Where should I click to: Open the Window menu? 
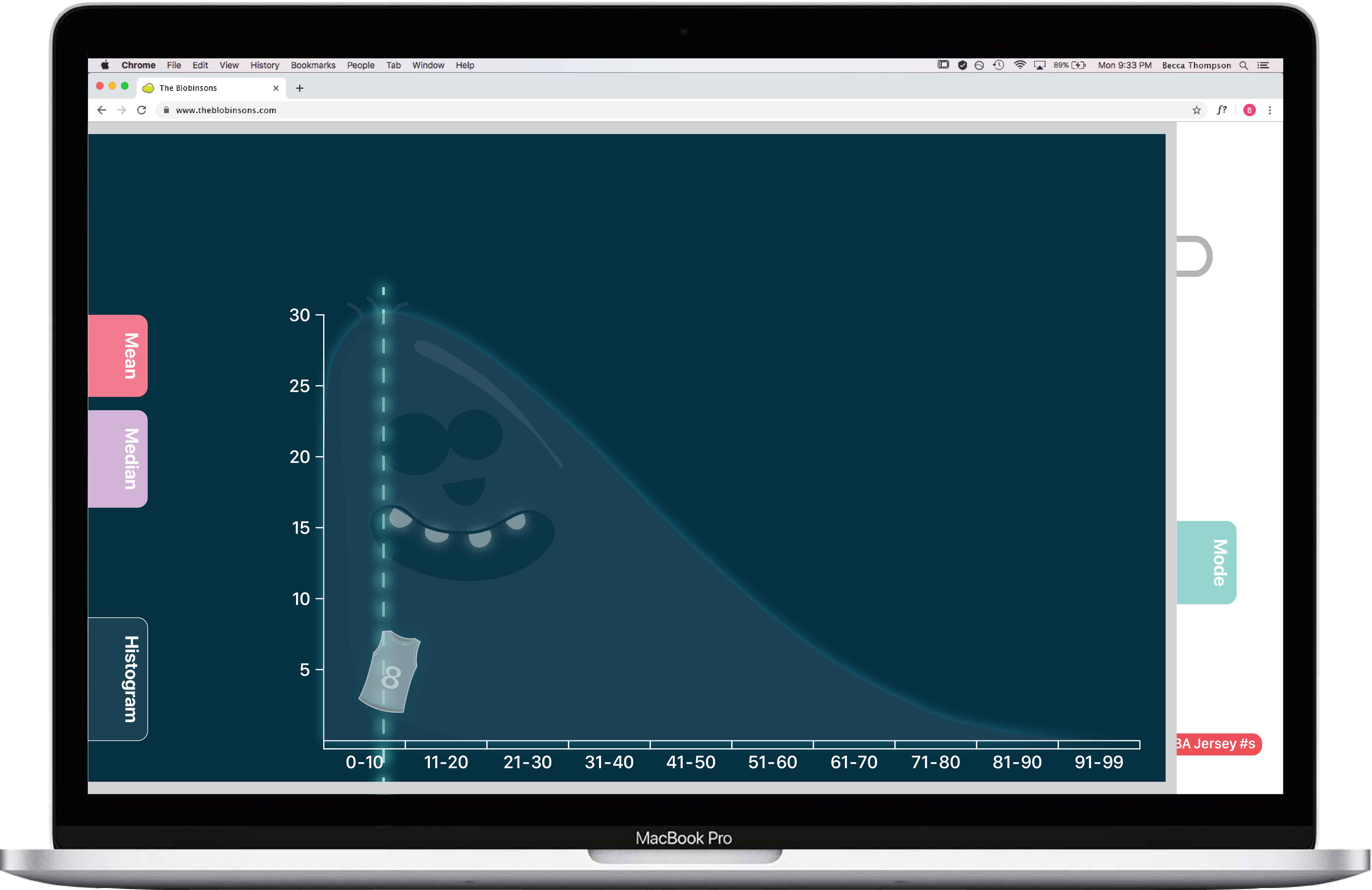428,65
